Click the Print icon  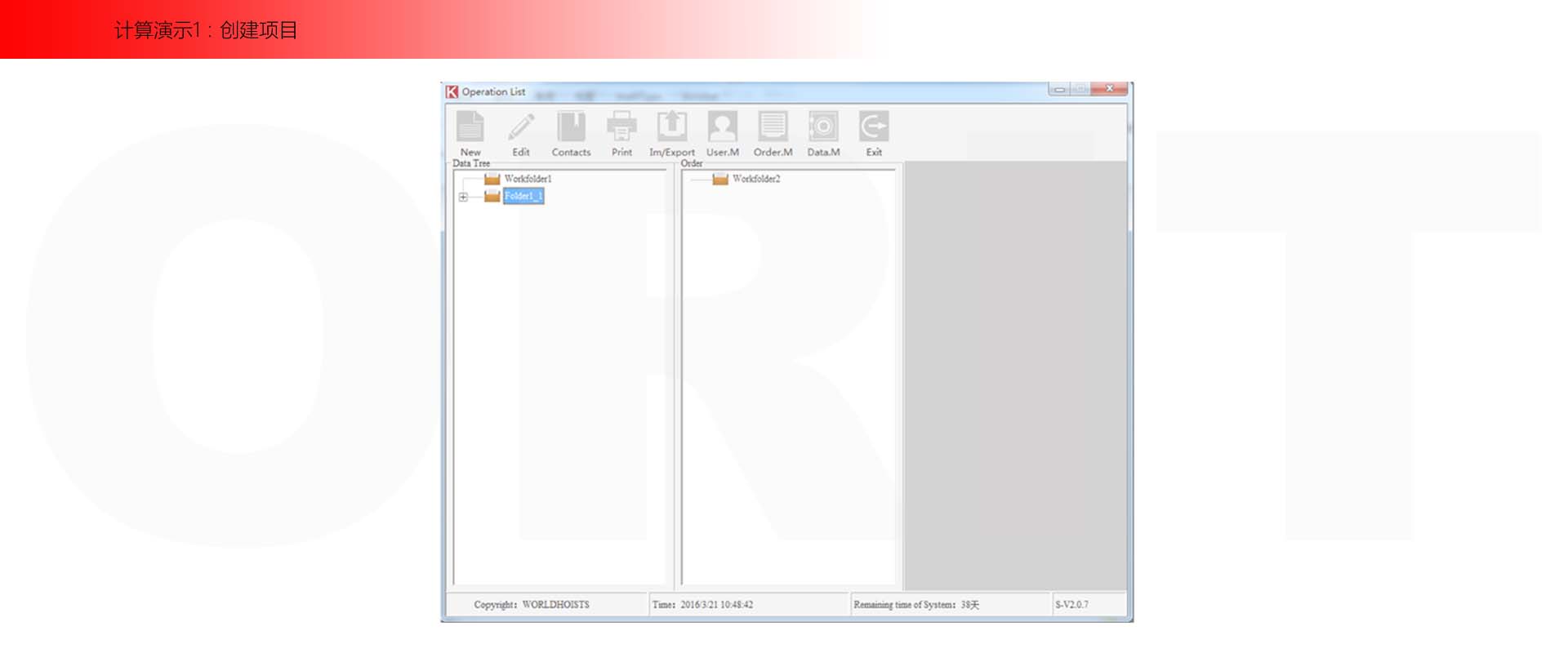click(x=621, y=128)
